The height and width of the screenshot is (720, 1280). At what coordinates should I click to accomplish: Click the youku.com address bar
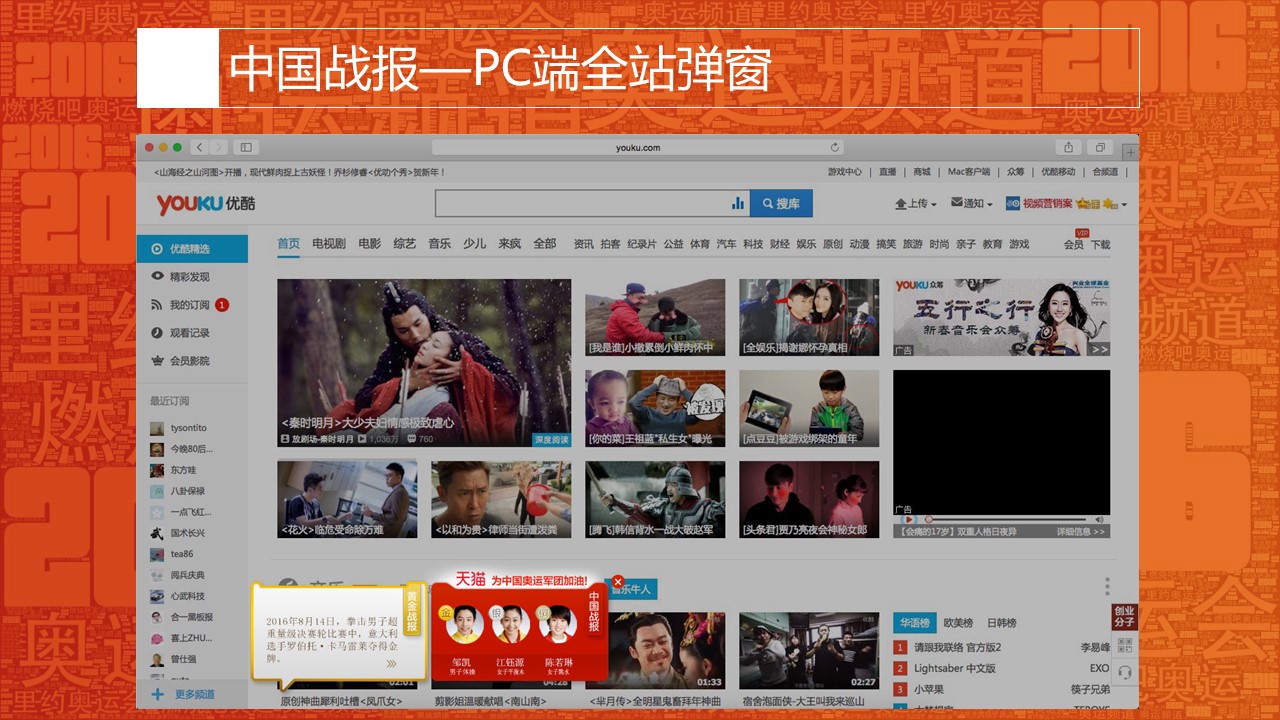[x=638, y=147]
